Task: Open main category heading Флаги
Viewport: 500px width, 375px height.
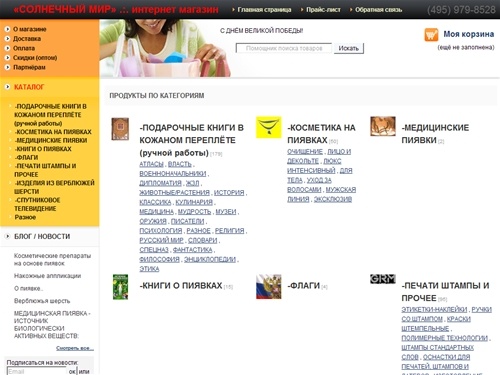Action: coord(304,285)
